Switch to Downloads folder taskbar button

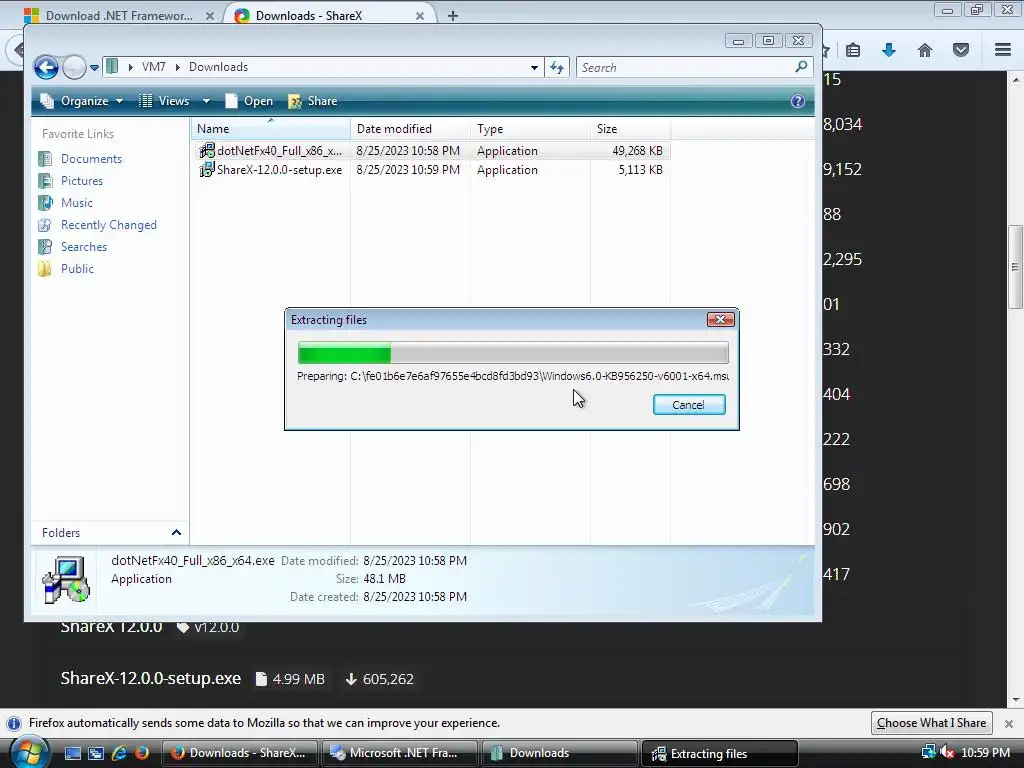coord(560,753)
